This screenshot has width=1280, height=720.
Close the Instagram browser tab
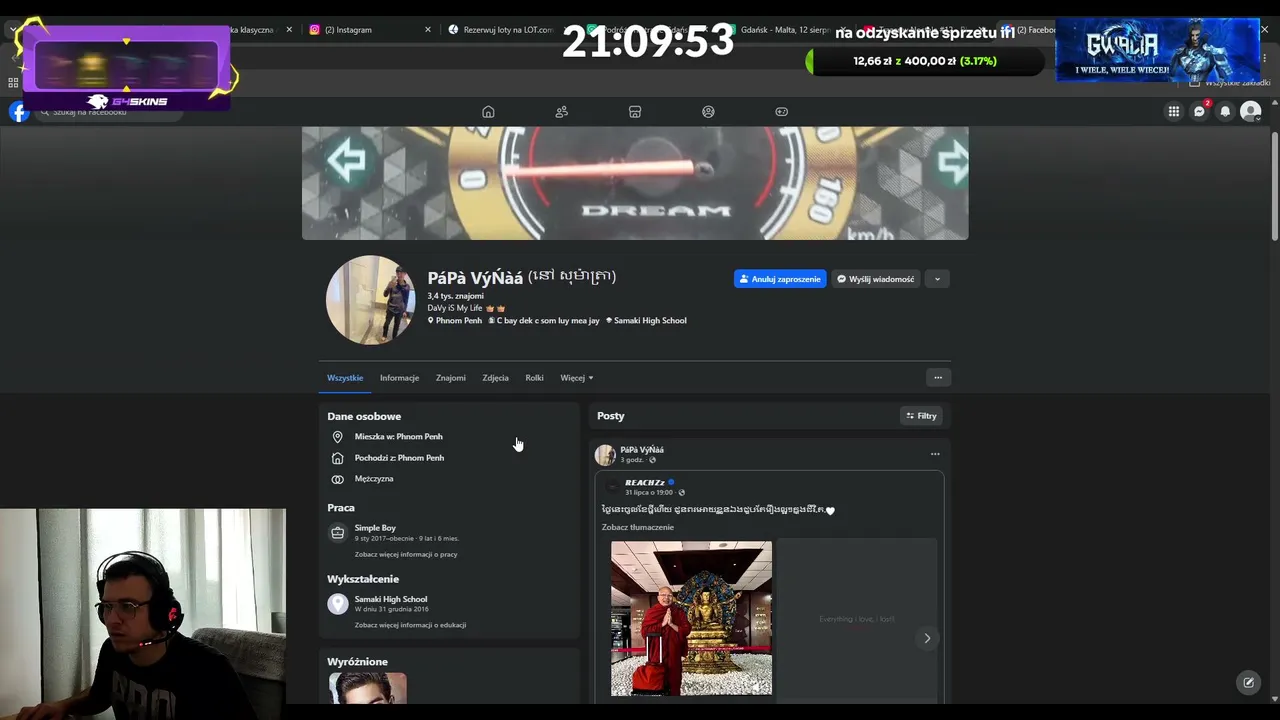pyautogui.click(x=428, y=30)
